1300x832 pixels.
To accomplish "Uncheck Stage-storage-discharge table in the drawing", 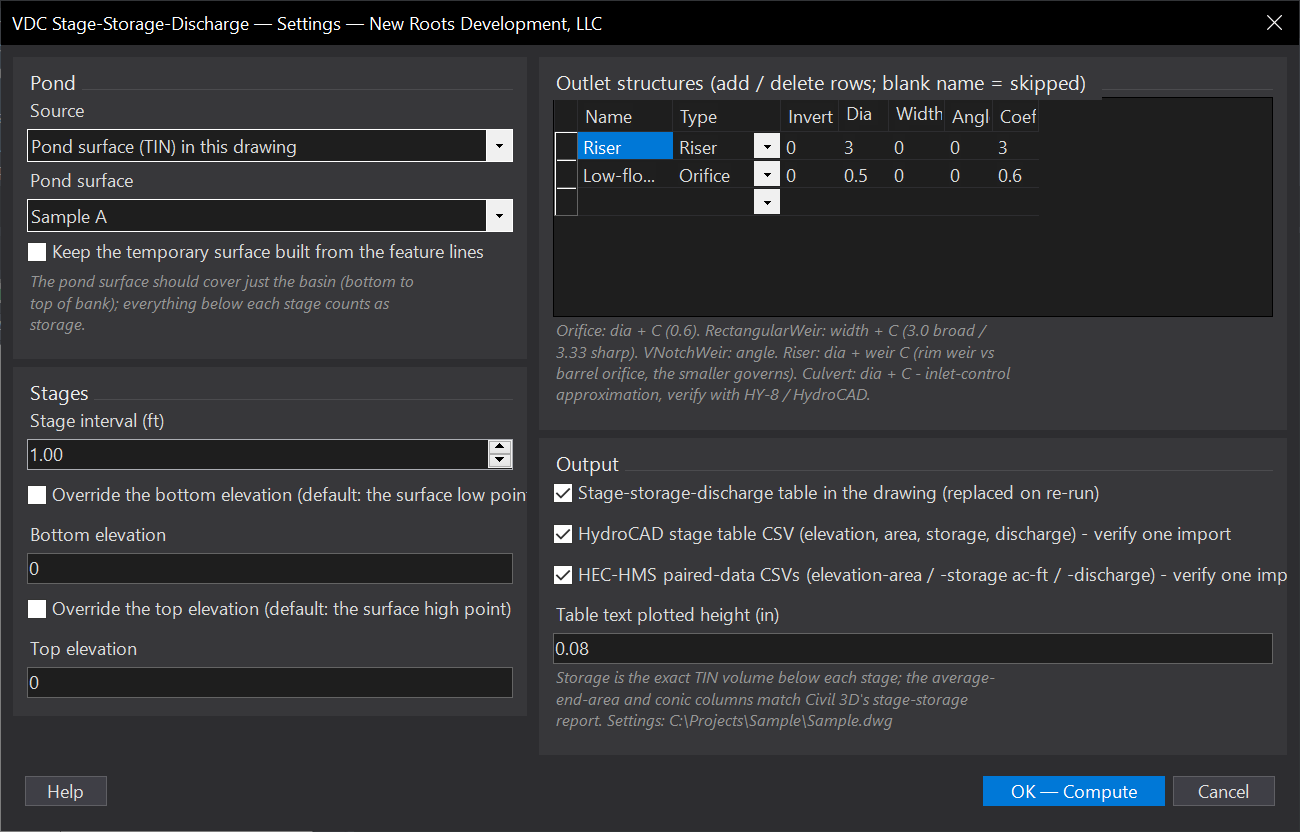I will click(x=563, y=493).
